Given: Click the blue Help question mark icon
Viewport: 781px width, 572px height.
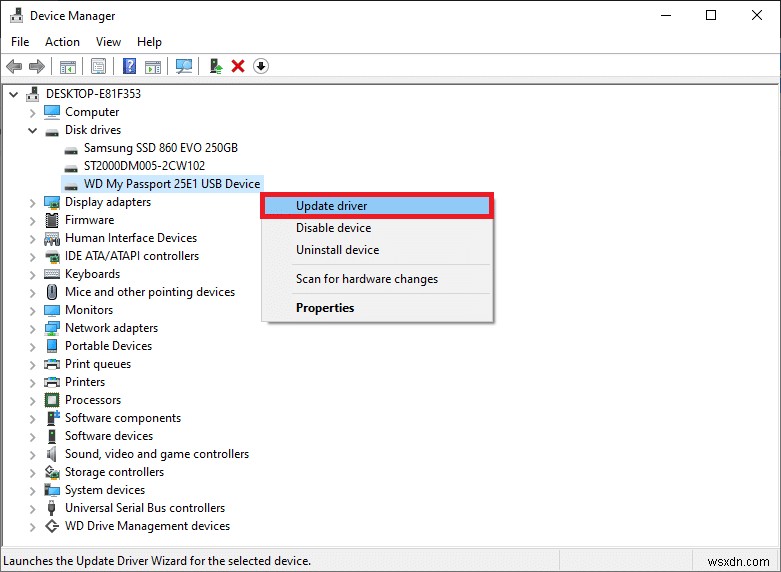Looking at the screenshot, I should pos(130,66).
